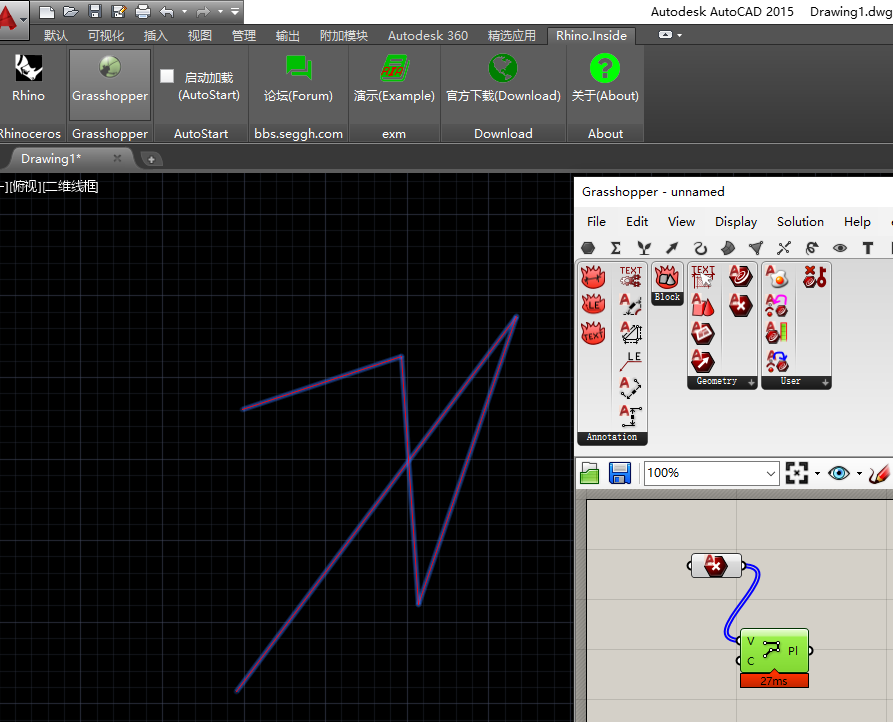Open the Display eye tab in Grasshopper
893x722 pixels.
(x=839, y=248)
